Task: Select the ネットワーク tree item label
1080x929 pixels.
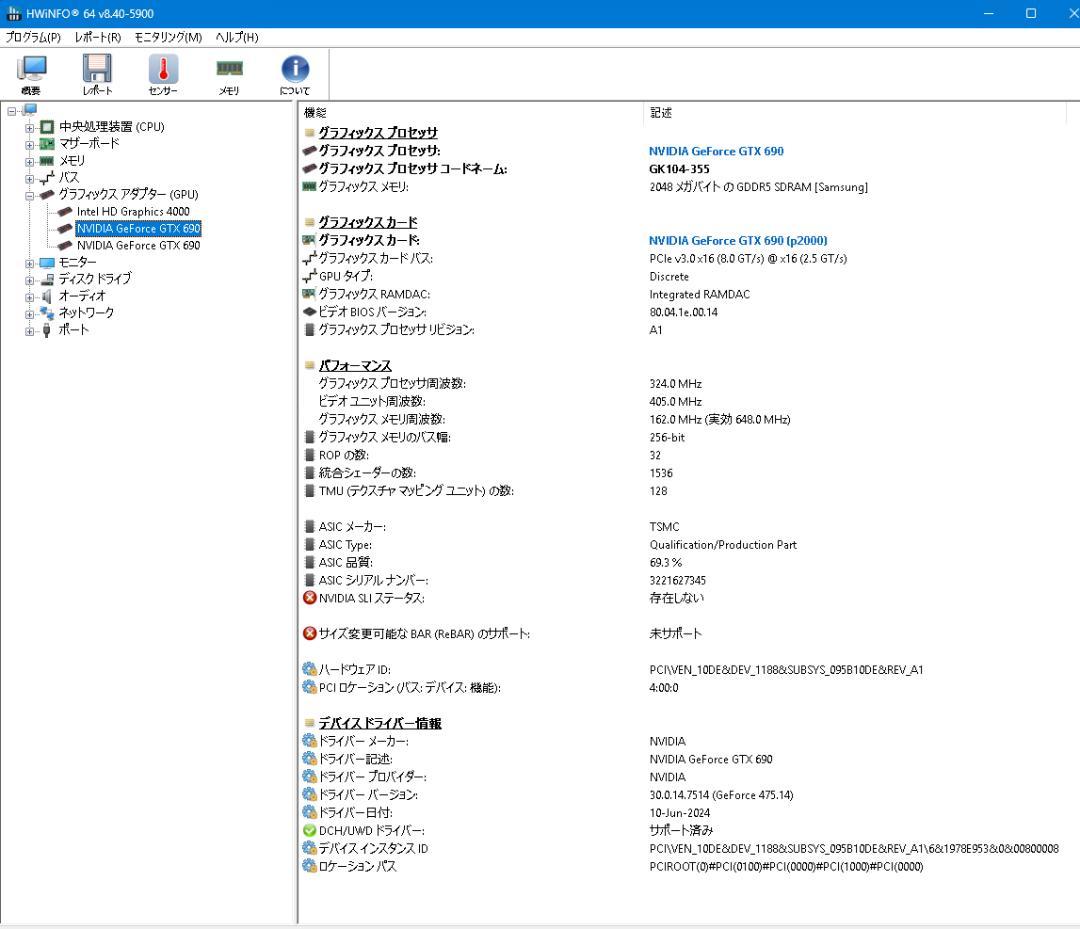Action: coord(86,313)
